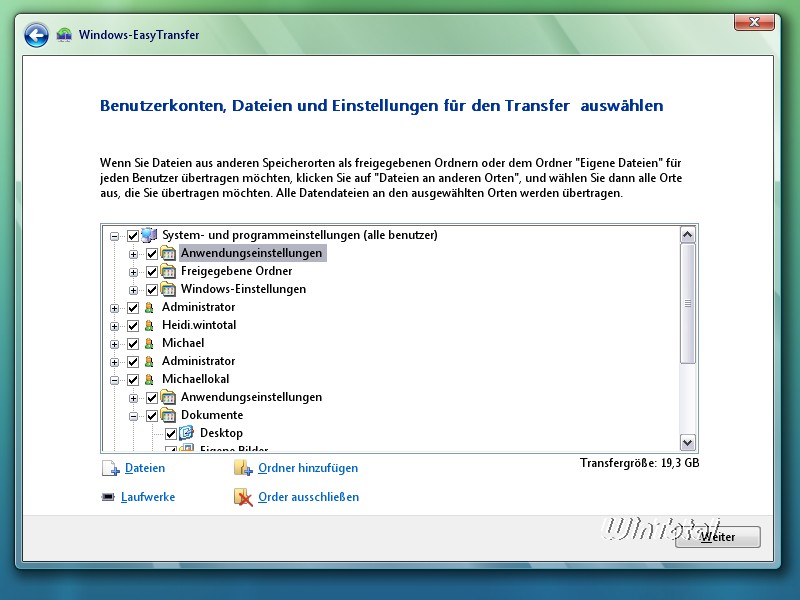Expand the Freigegebene Ordner node
Image resolution: width=800 pixels, height=600 pixels.
133,272
